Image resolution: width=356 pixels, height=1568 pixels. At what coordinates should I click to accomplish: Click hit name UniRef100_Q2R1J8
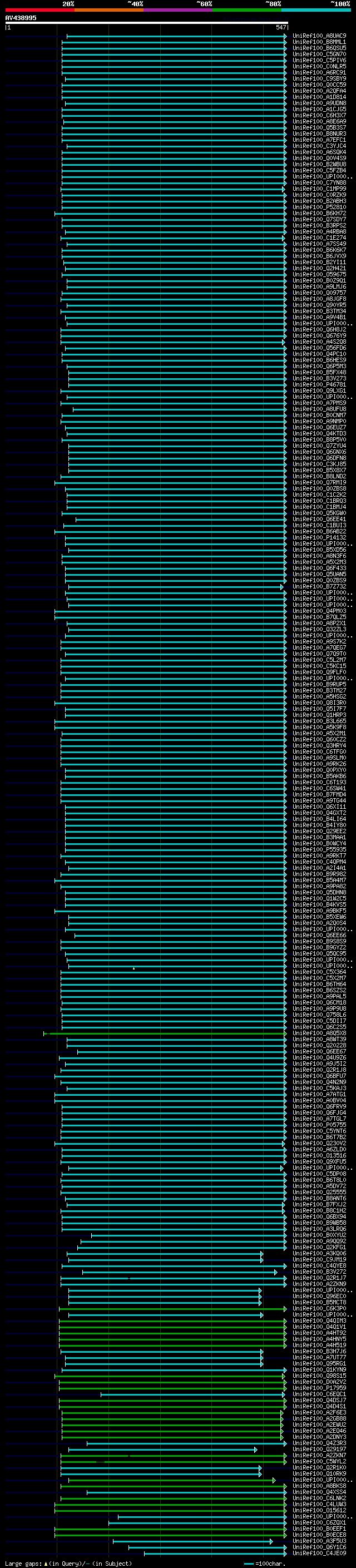tap(319, 1070)
